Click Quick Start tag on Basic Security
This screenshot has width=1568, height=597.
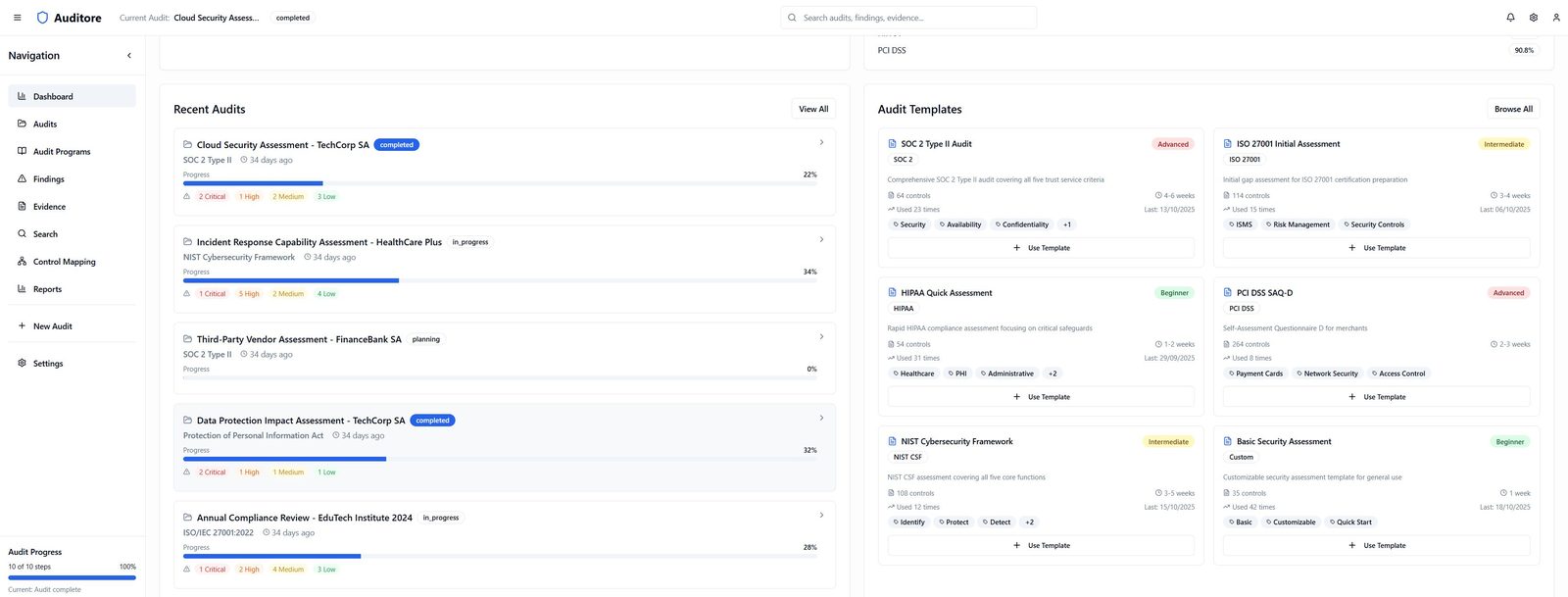(1350, 522)
